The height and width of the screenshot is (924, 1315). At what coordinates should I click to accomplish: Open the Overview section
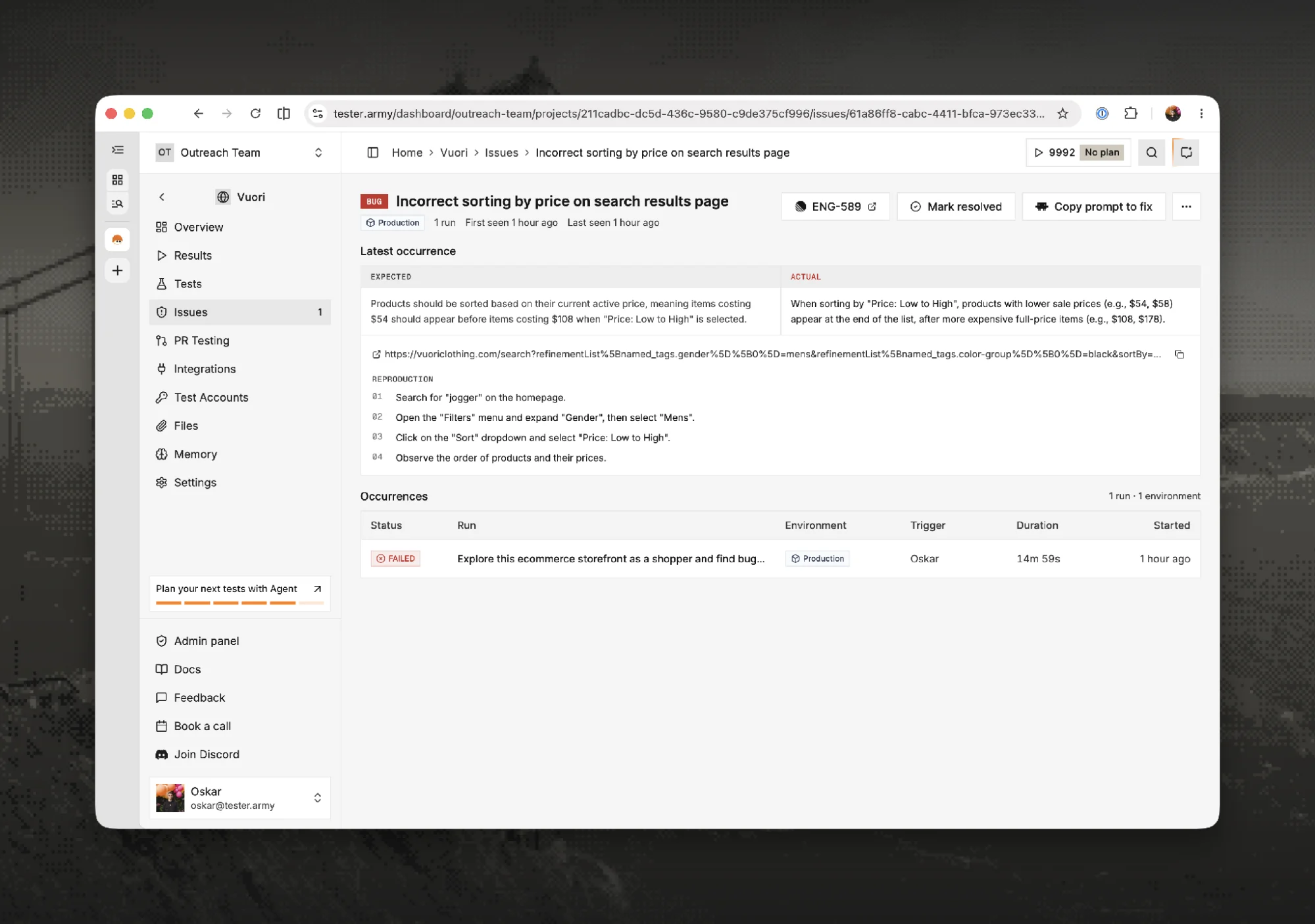coord(240,227)
